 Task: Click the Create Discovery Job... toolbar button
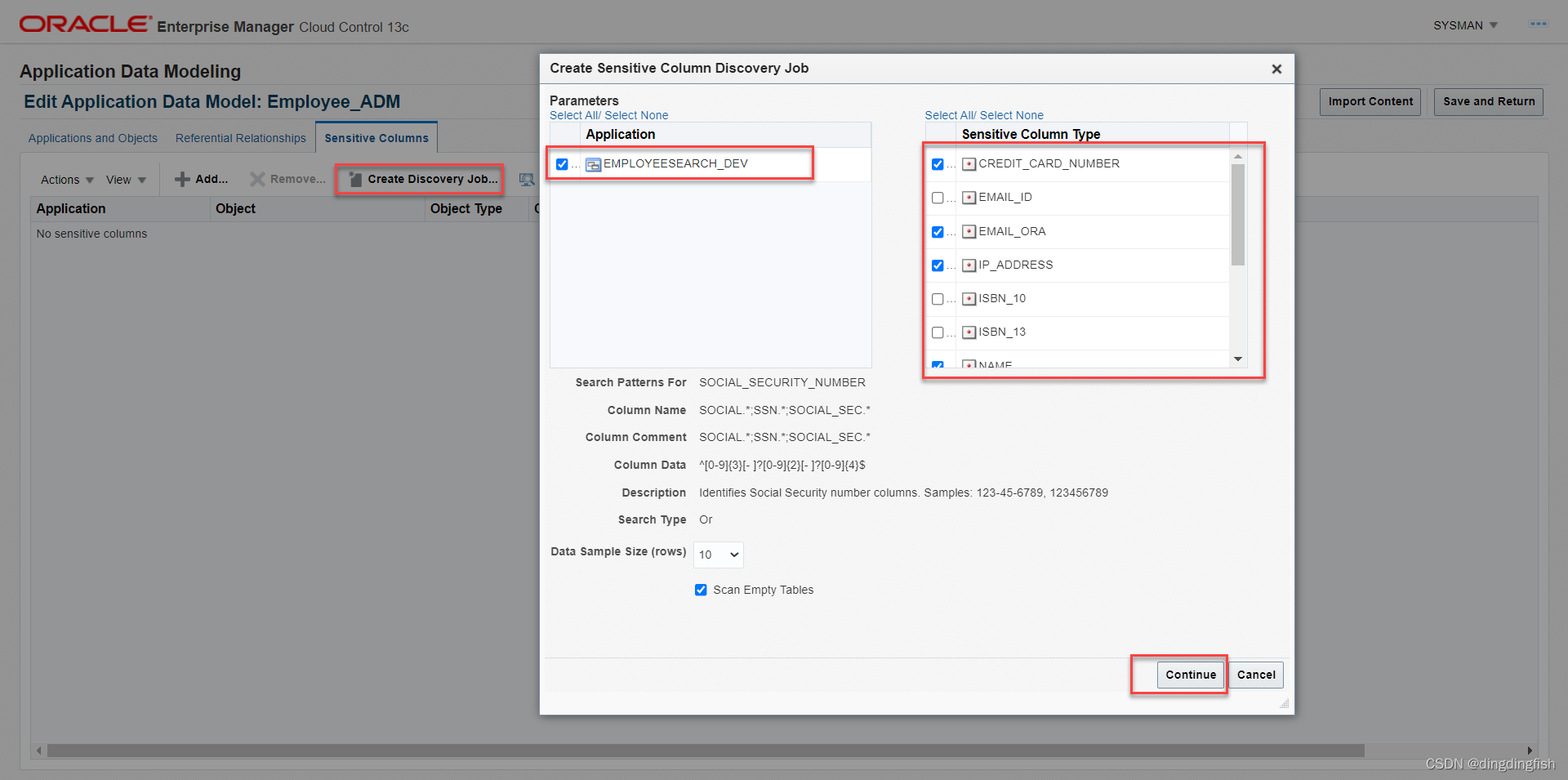point(423,179)
